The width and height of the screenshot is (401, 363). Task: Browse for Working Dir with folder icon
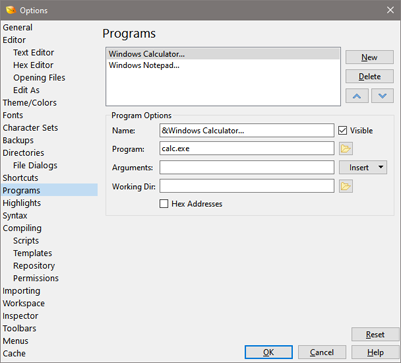coord(346,186)
